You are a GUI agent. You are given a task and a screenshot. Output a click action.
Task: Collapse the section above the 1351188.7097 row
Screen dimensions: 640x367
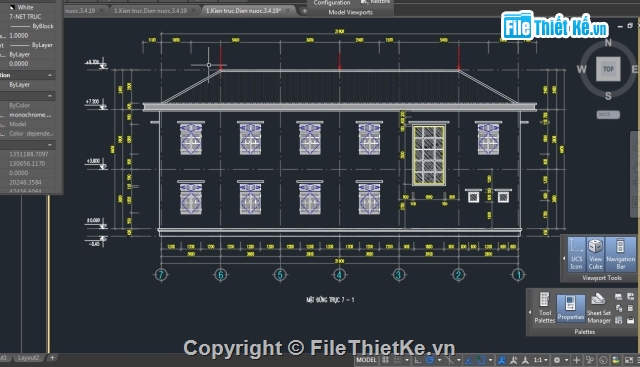[50, 145]
